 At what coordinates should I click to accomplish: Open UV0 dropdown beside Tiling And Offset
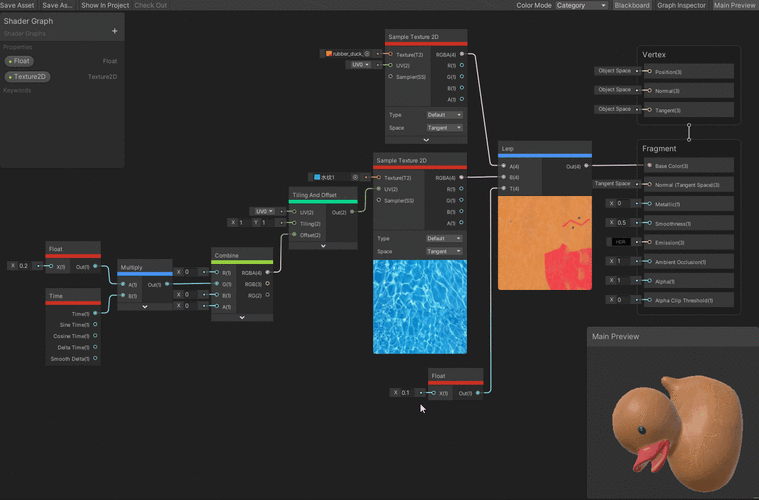(263, 212)
